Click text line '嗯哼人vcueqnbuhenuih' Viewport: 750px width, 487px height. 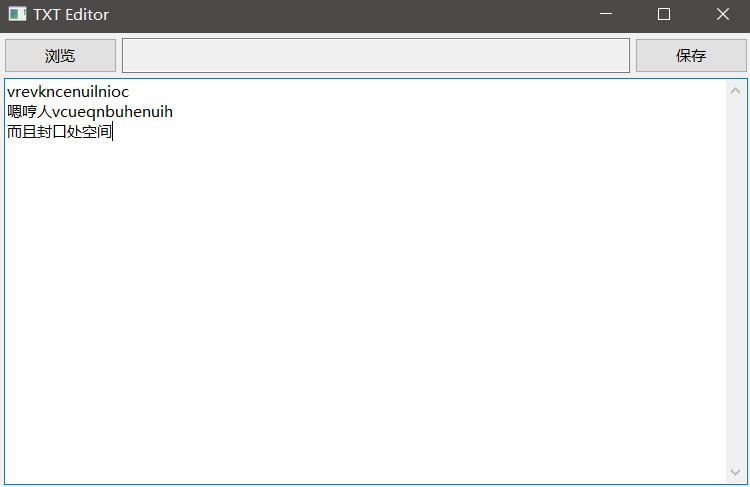(x=90, y=112)
